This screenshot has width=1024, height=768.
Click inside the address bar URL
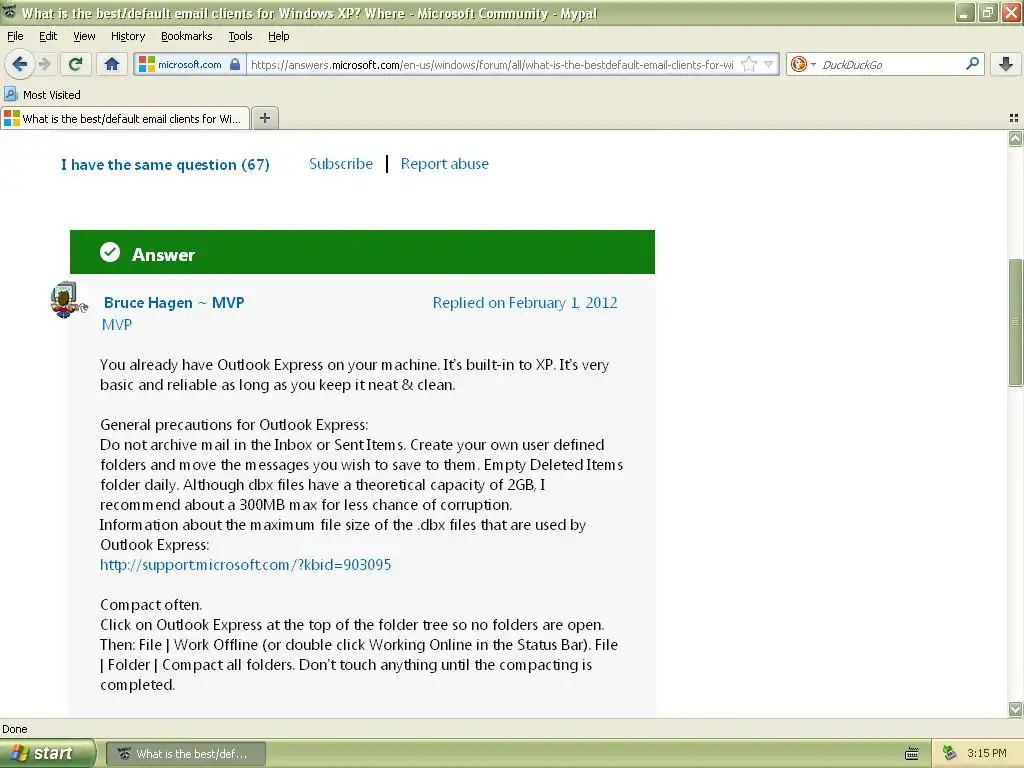492,65
